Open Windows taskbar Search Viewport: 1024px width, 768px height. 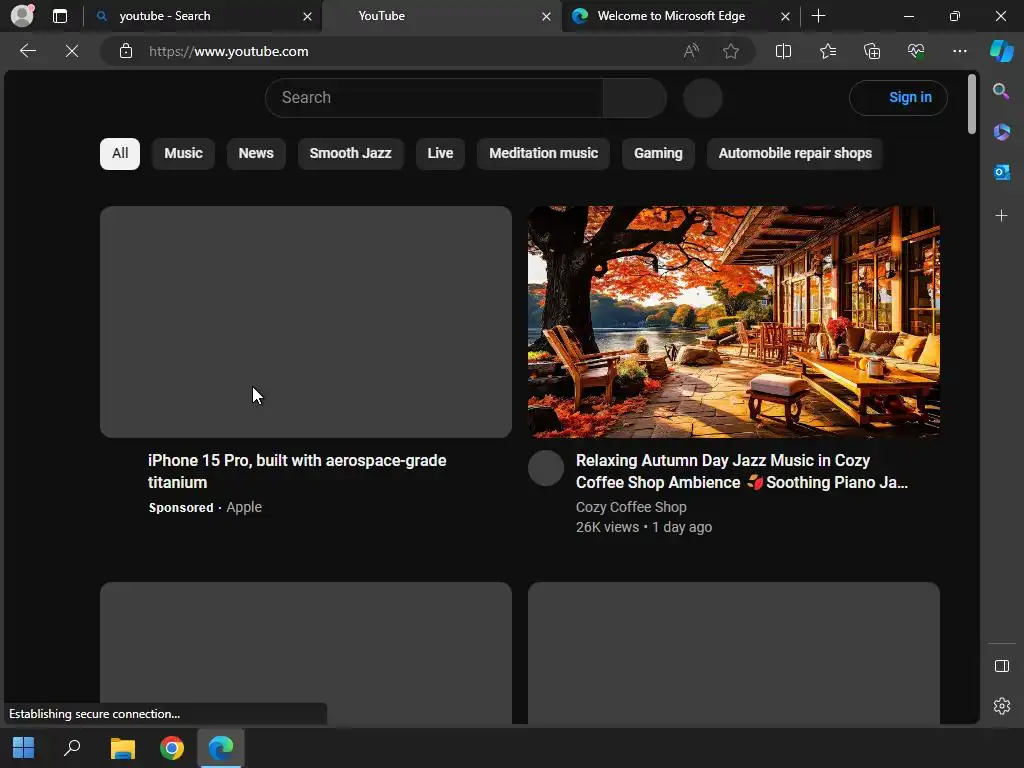(72, 748)
